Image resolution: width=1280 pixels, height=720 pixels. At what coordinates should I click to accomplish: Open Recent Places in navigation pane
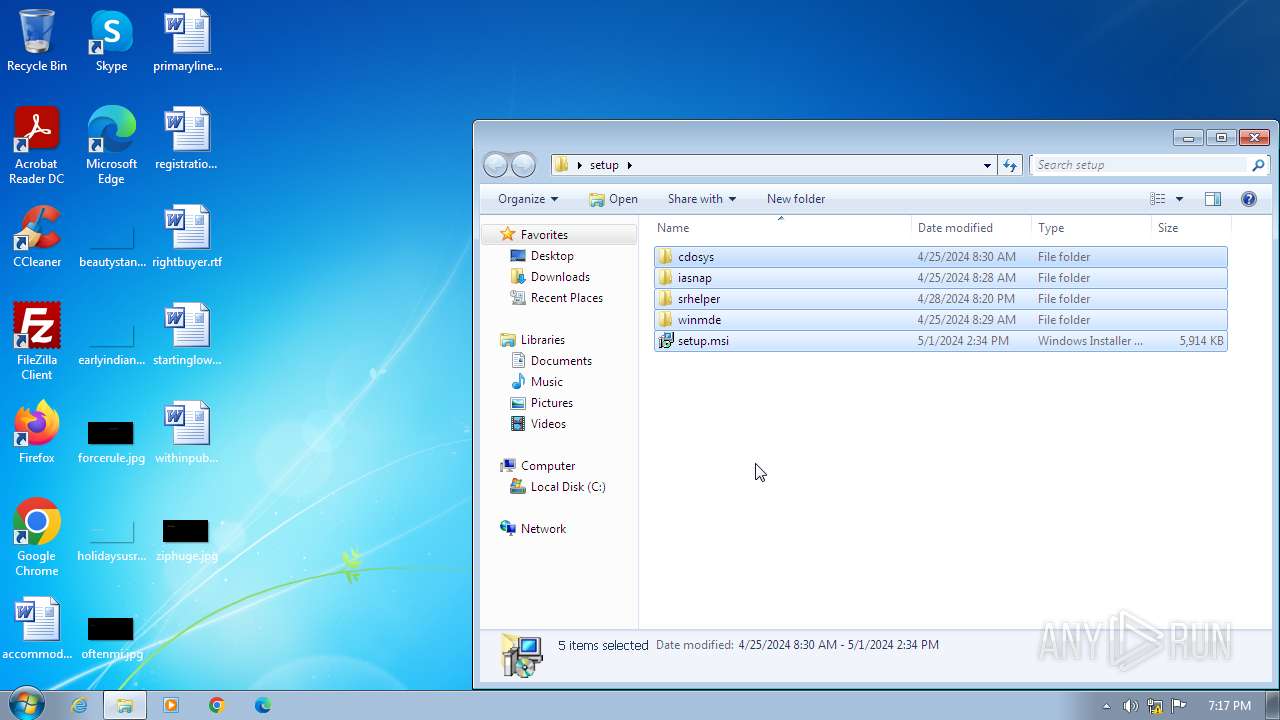(x=566, y=298)
